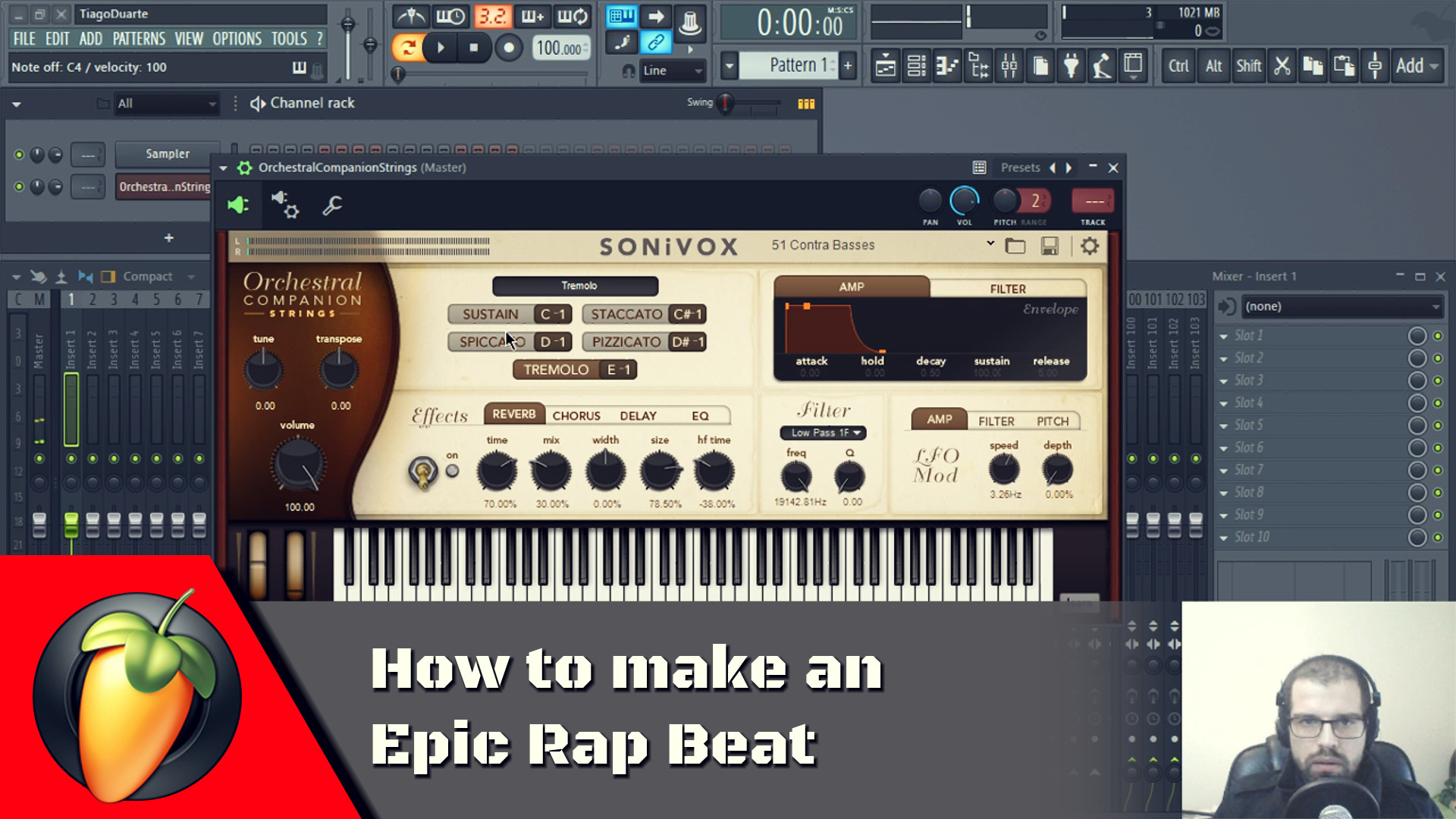Viewport: 1456px width, 819px height.
Task: Click the Insert 1 mixer fader
Action: coord(71,524)
